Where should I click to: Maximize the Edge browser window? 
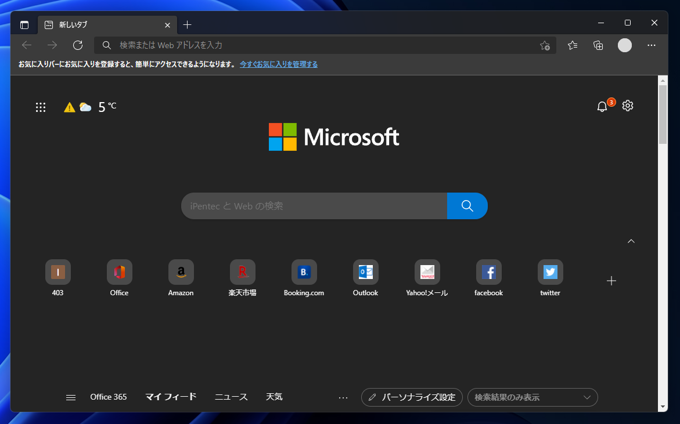pyautogui.click(x=628, y=23)
